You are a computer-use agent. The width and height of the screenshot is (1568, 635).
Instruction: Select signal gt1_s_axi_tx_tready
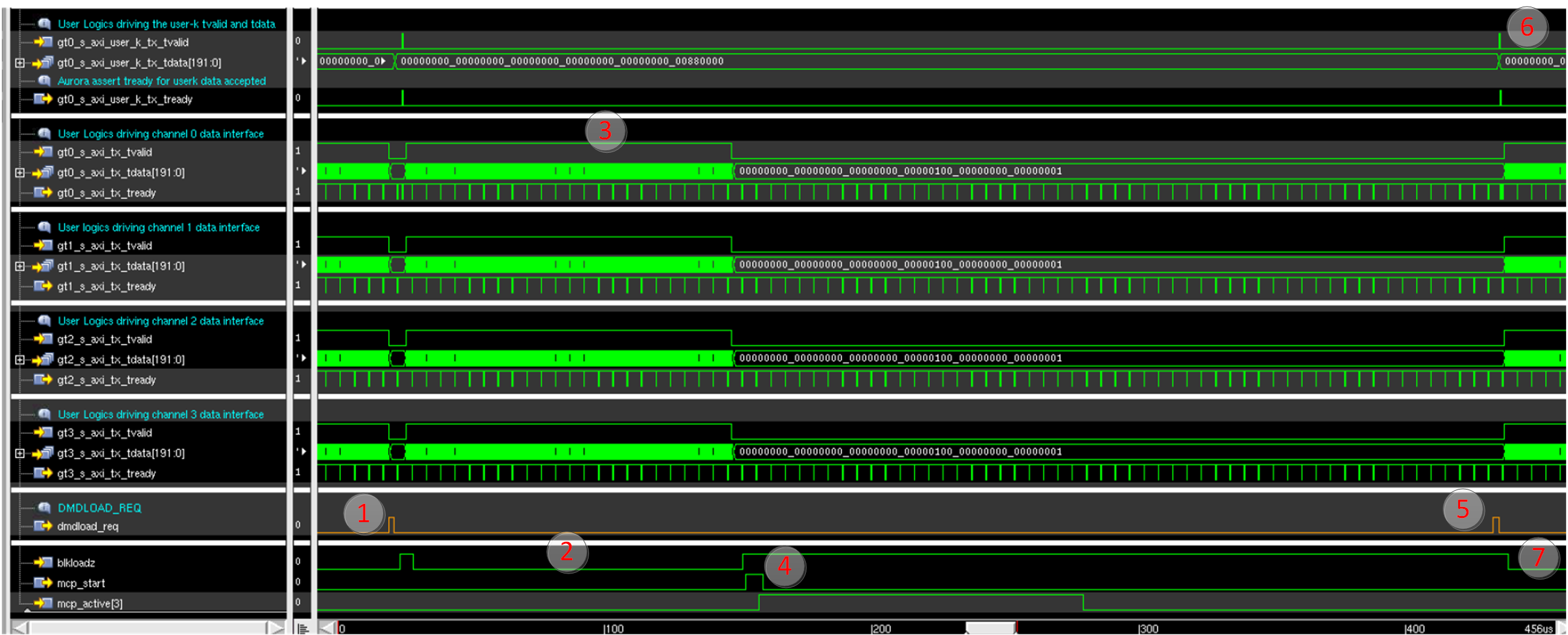click(106, 286)
